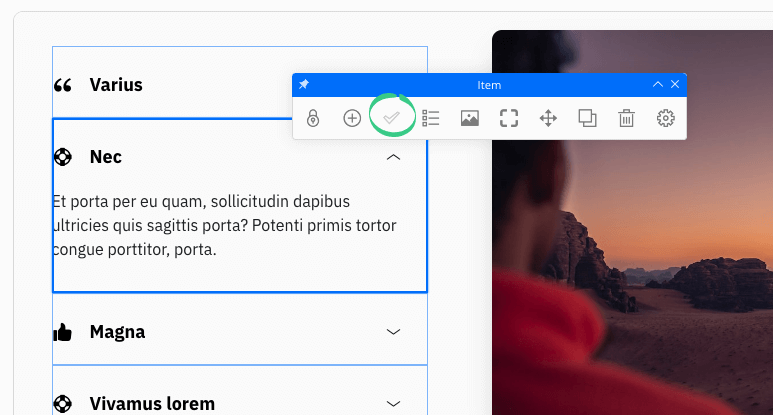Click the image picture icon
Viewport: 773px width, 415px height.
coord(470,118)
